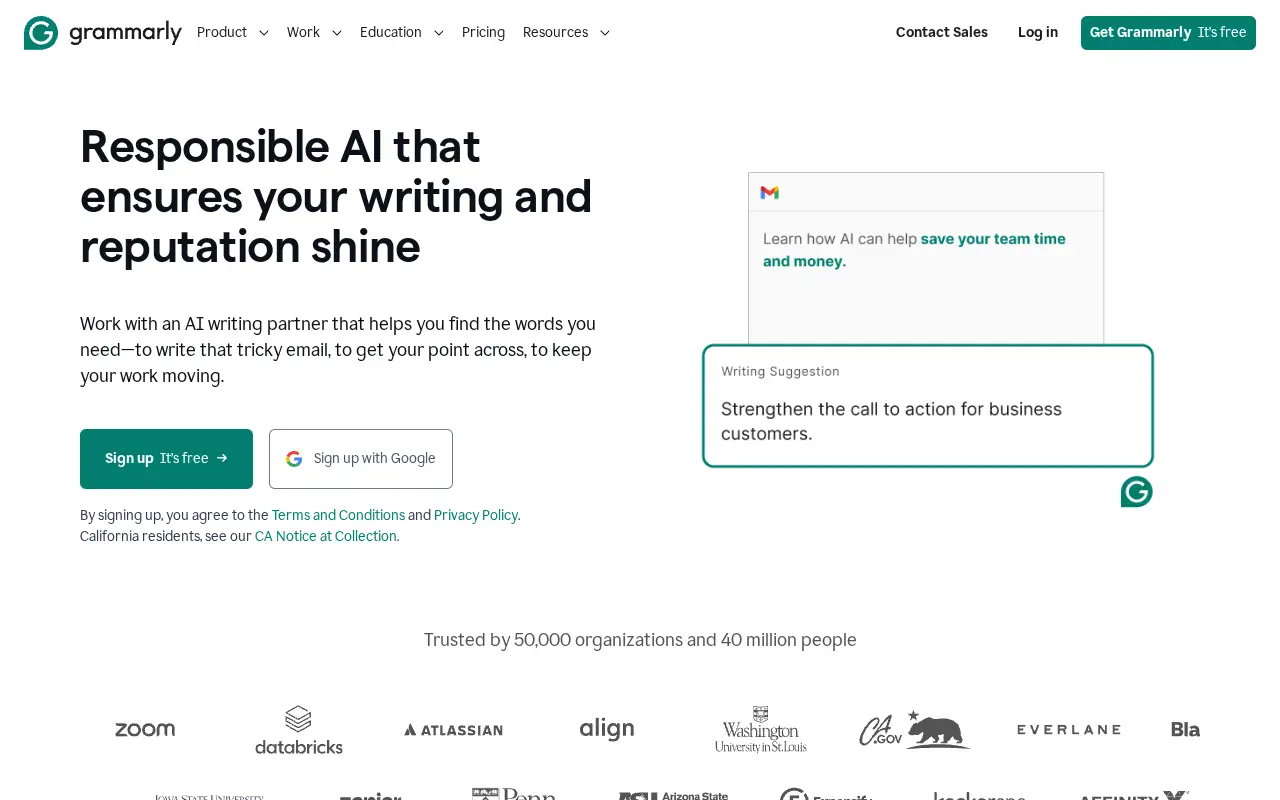Viewport: 1280px width, 800px height.
Task: Click the Gmail icon in the demo card
Action: tap(769, 192)
